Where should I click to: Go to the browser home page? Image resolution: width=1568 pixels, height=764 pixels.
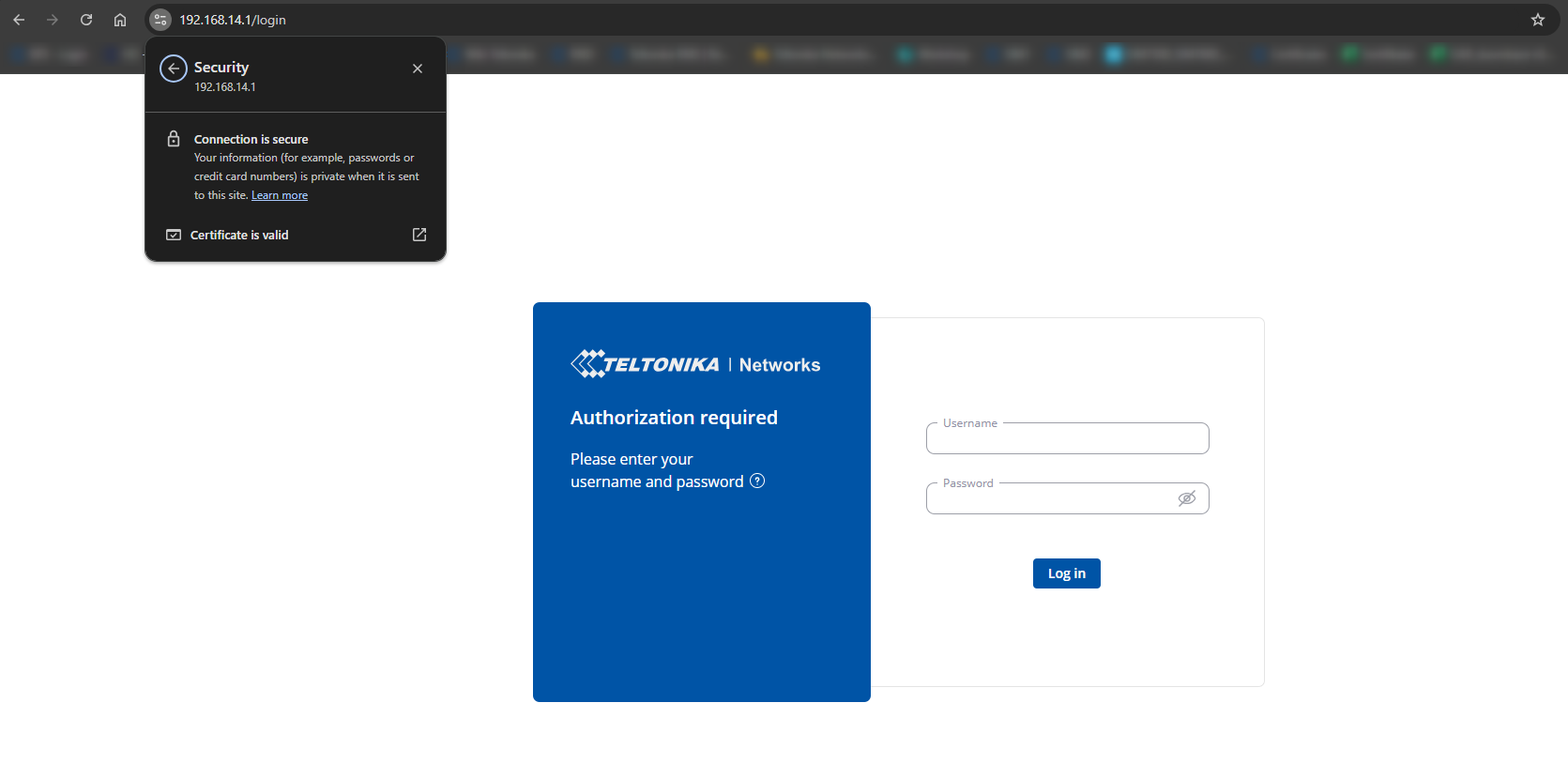coord(120,20)
